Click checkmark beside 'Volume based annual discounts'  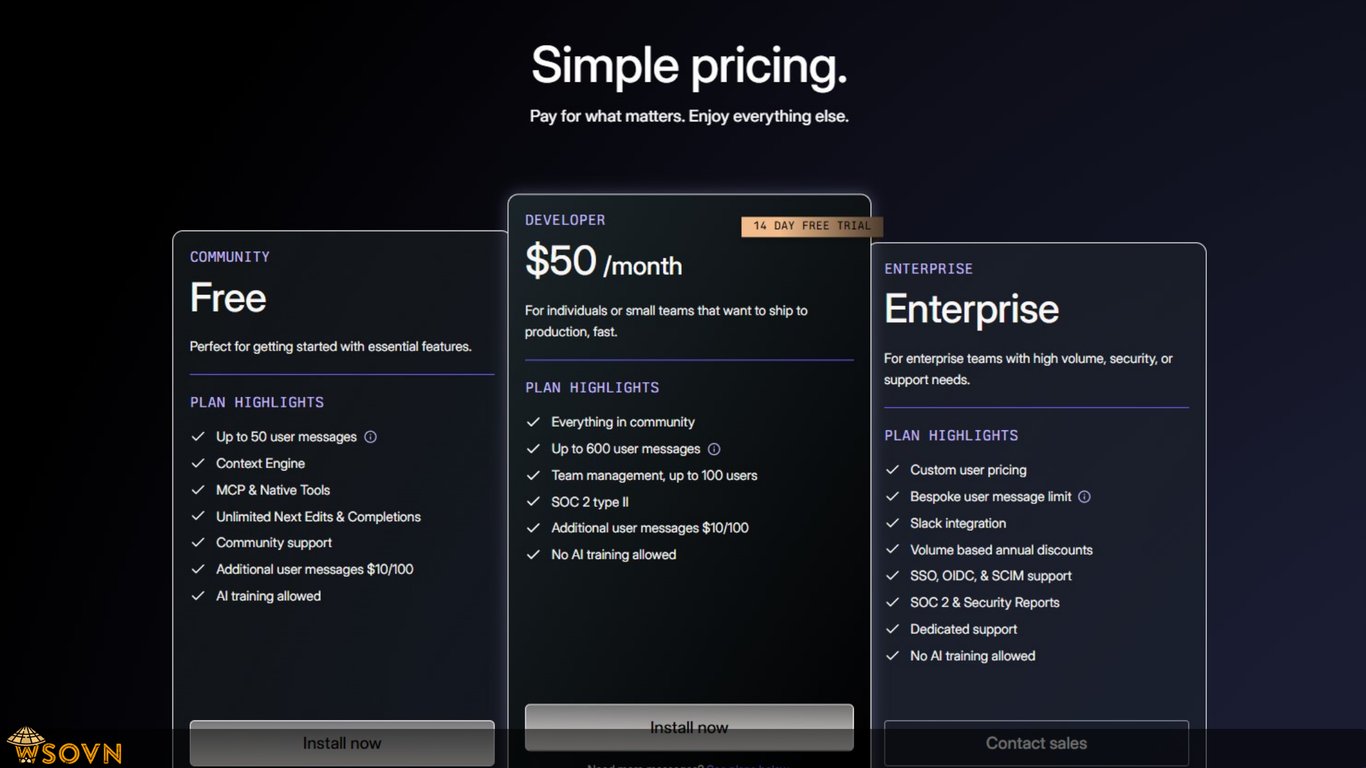click(x=892, y=550)
